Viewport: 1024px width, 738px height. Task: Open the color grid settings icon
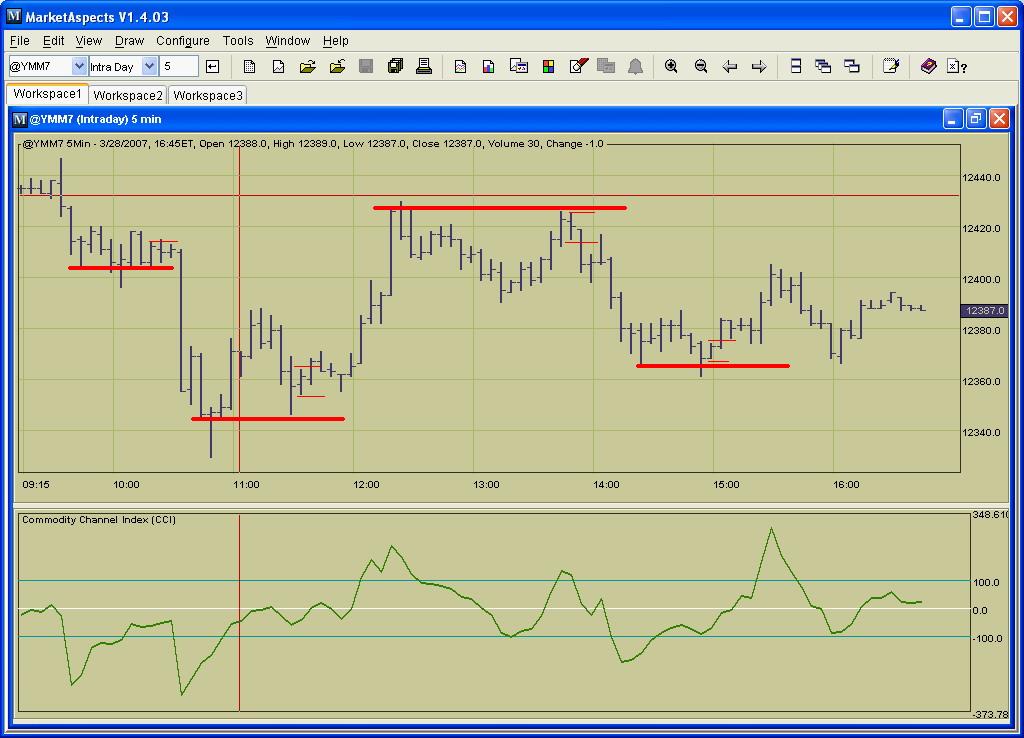(548, 67)
